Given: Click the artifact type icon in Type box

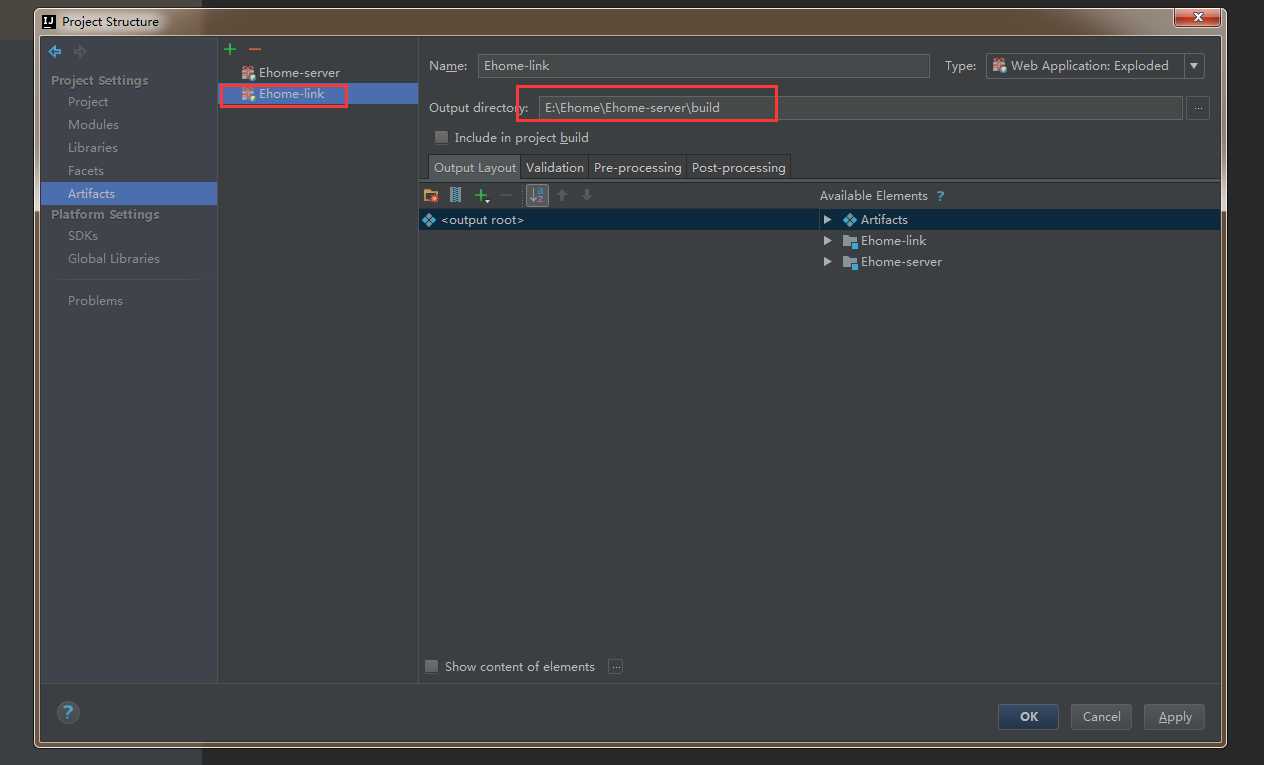Looking at the screenshot, I should click(x=999, y=65).
